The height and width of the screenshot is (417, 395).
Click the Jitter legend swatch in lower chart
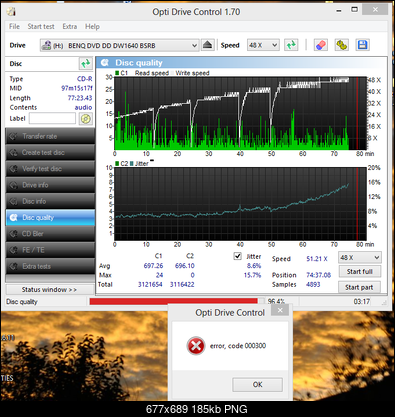click(132, 163)
